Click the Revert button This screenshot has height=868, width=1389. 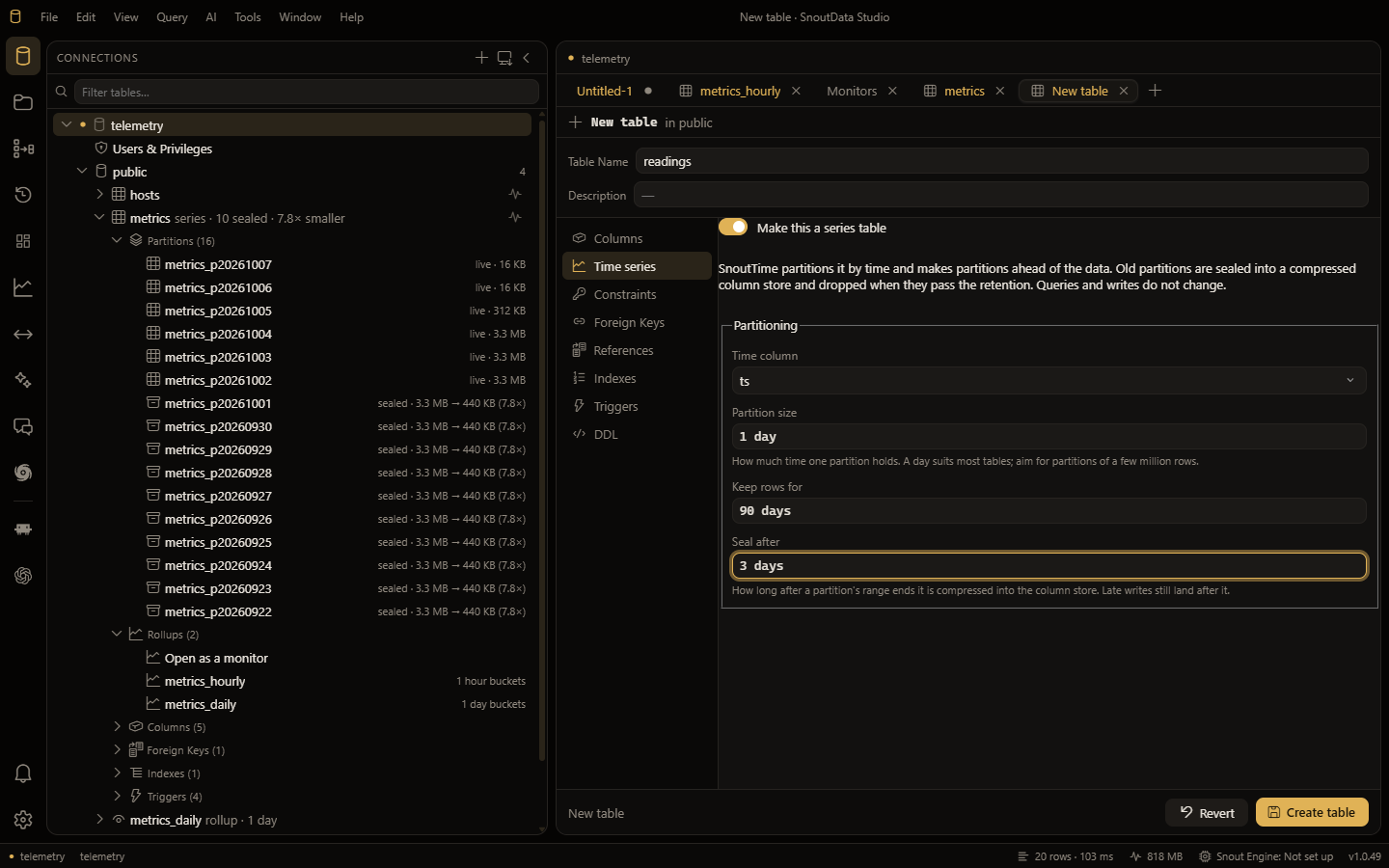point(1207,812)
